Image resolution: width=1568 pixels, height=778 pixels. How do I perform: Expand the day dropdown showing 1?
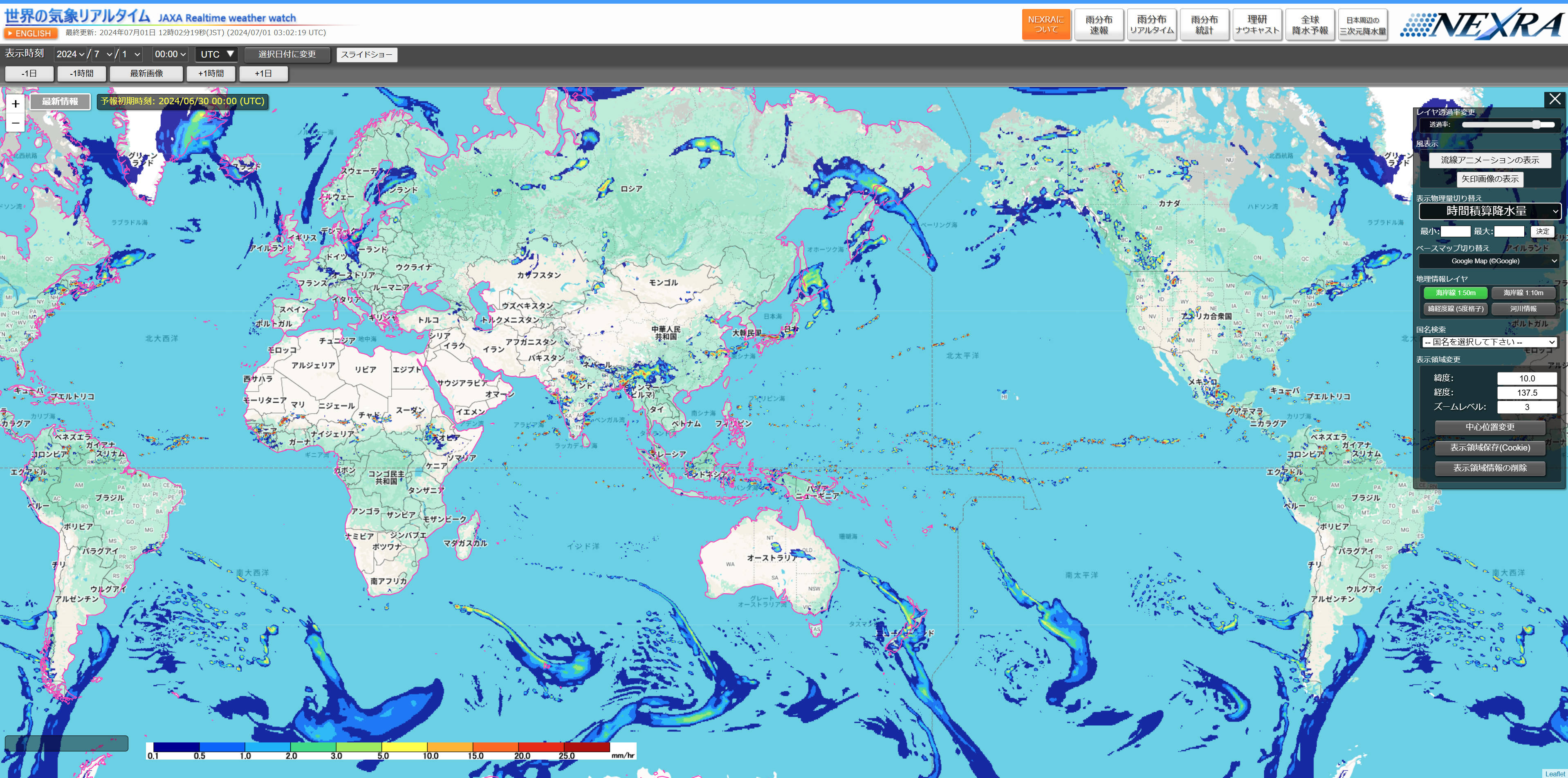pyautogui.click(x=131, y=54)
